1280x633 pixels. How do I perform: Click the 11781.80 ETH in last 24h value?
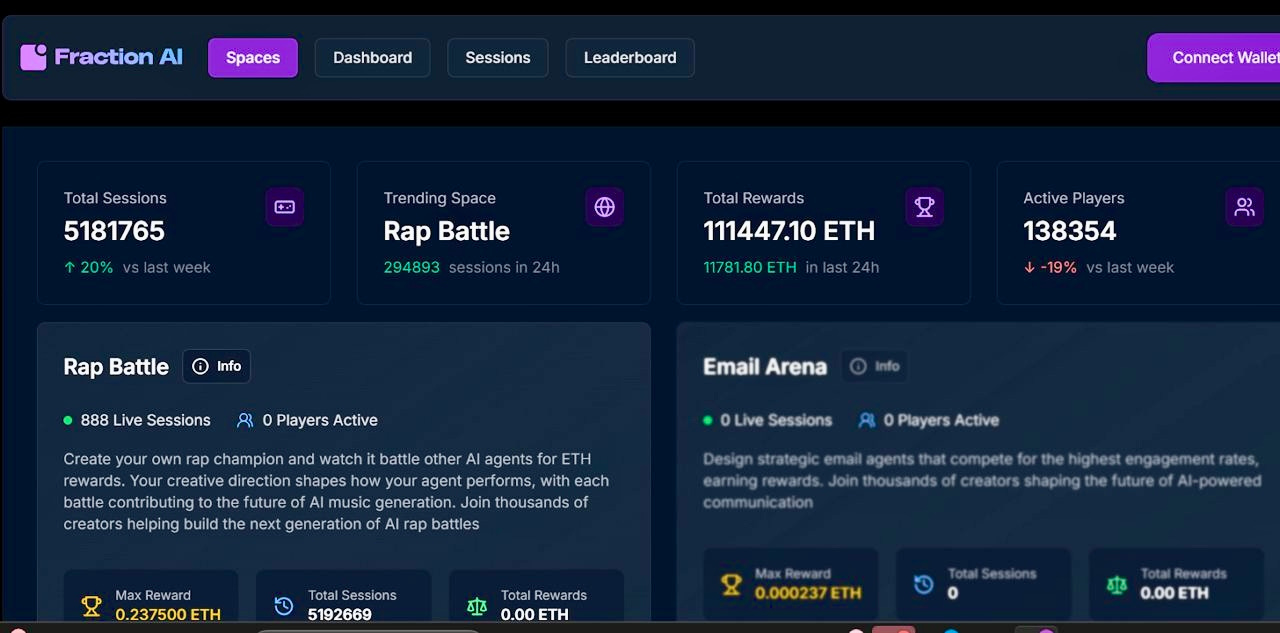point(791,267)
